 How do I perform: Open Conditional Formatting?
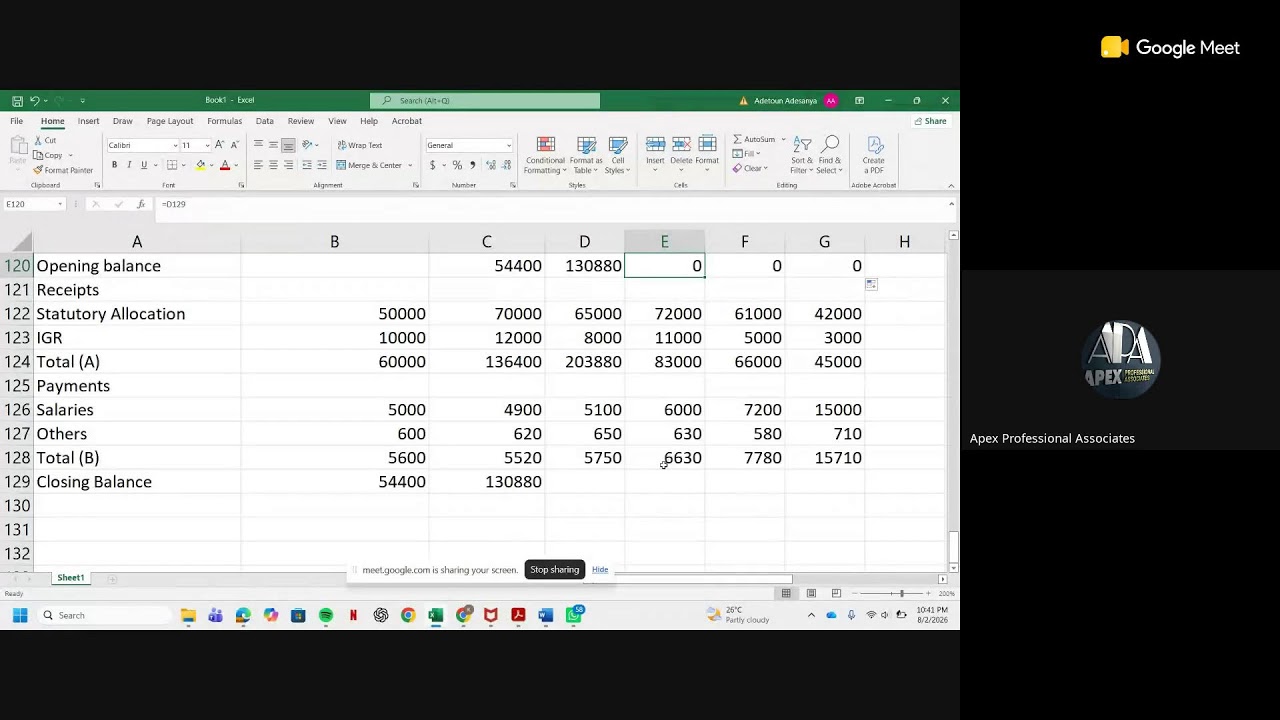pos(545,155)
